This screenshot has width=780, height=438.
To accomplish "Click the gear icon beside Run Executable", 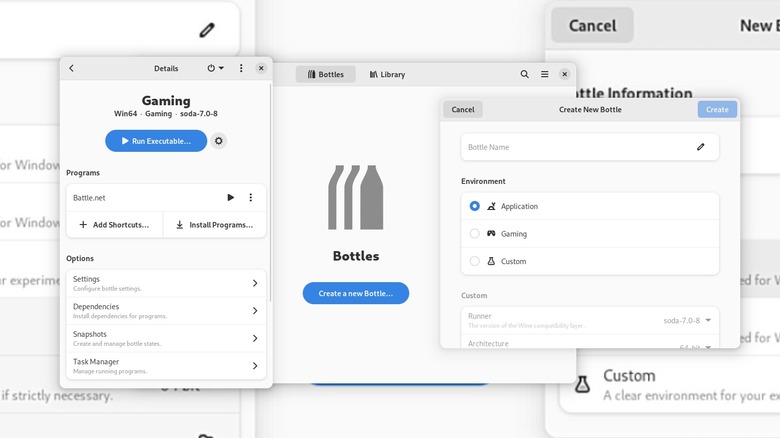I will 219,141.
